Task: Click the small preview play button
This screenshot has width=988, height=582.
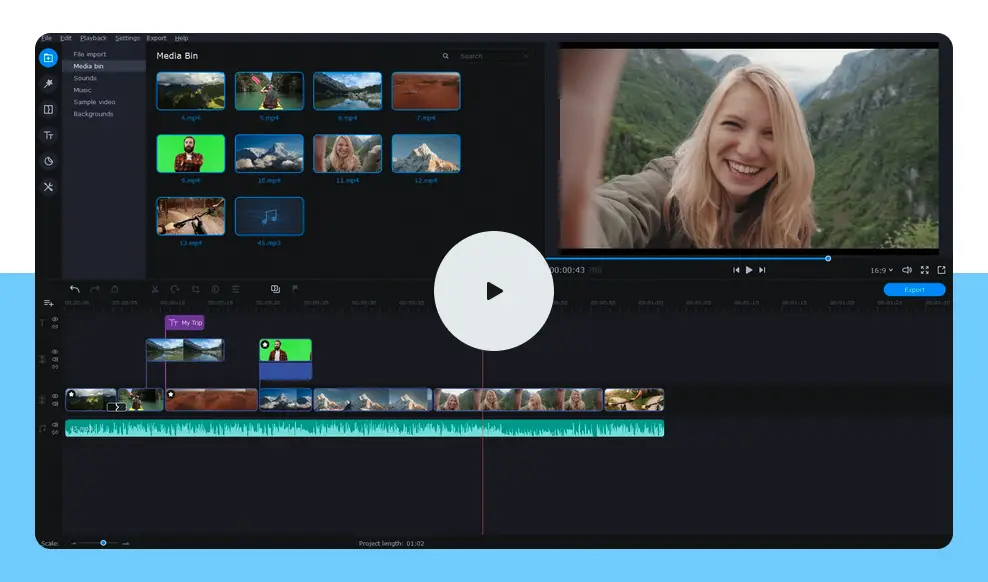Action: point(749,270)
